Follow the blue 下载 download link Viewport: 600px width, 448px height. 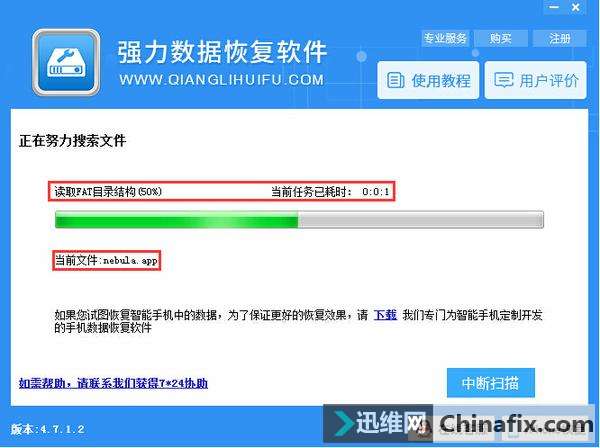tap(385, 315)
